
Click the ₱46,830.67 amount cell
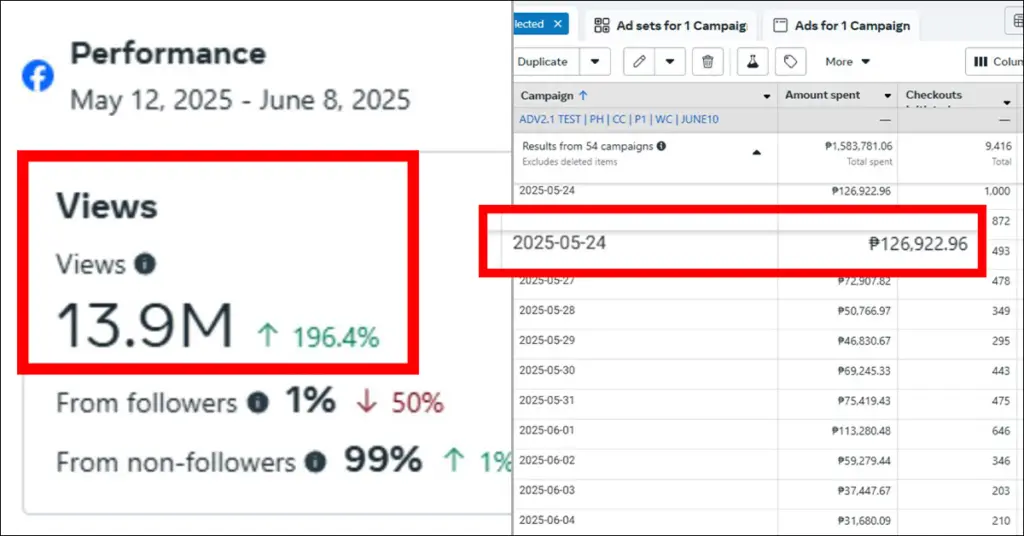[864, 341]
